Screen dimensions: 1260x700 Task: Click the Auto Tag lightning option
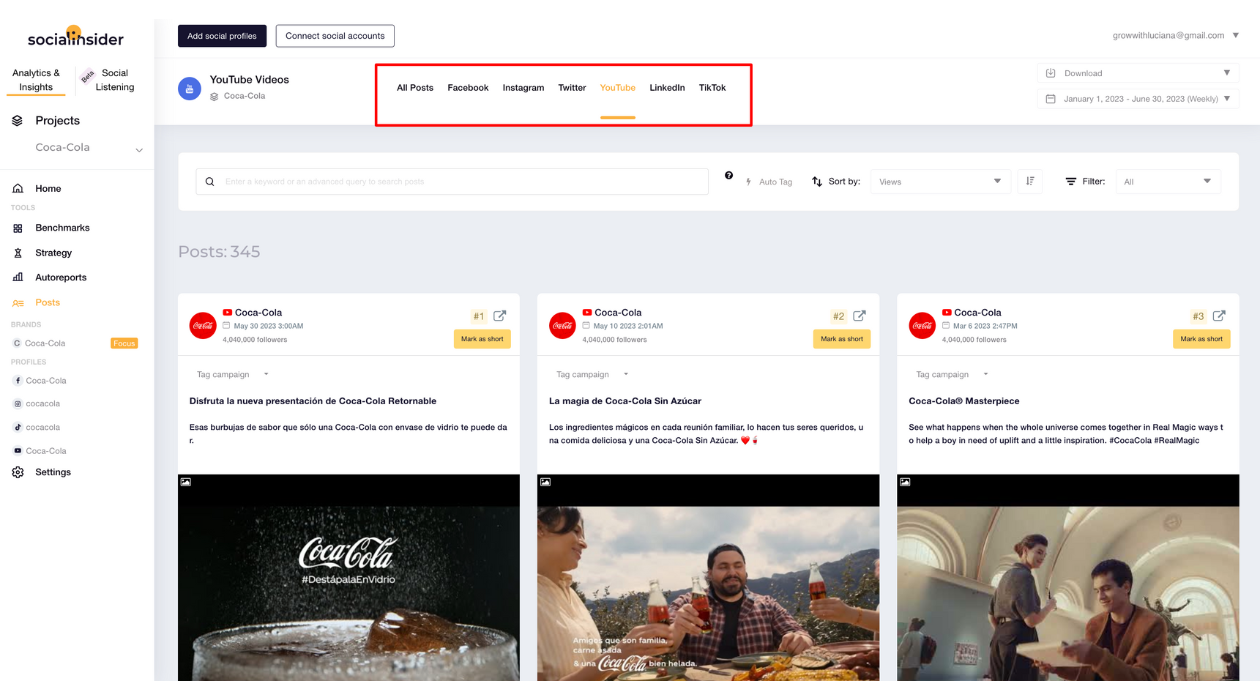click(769, 182)
